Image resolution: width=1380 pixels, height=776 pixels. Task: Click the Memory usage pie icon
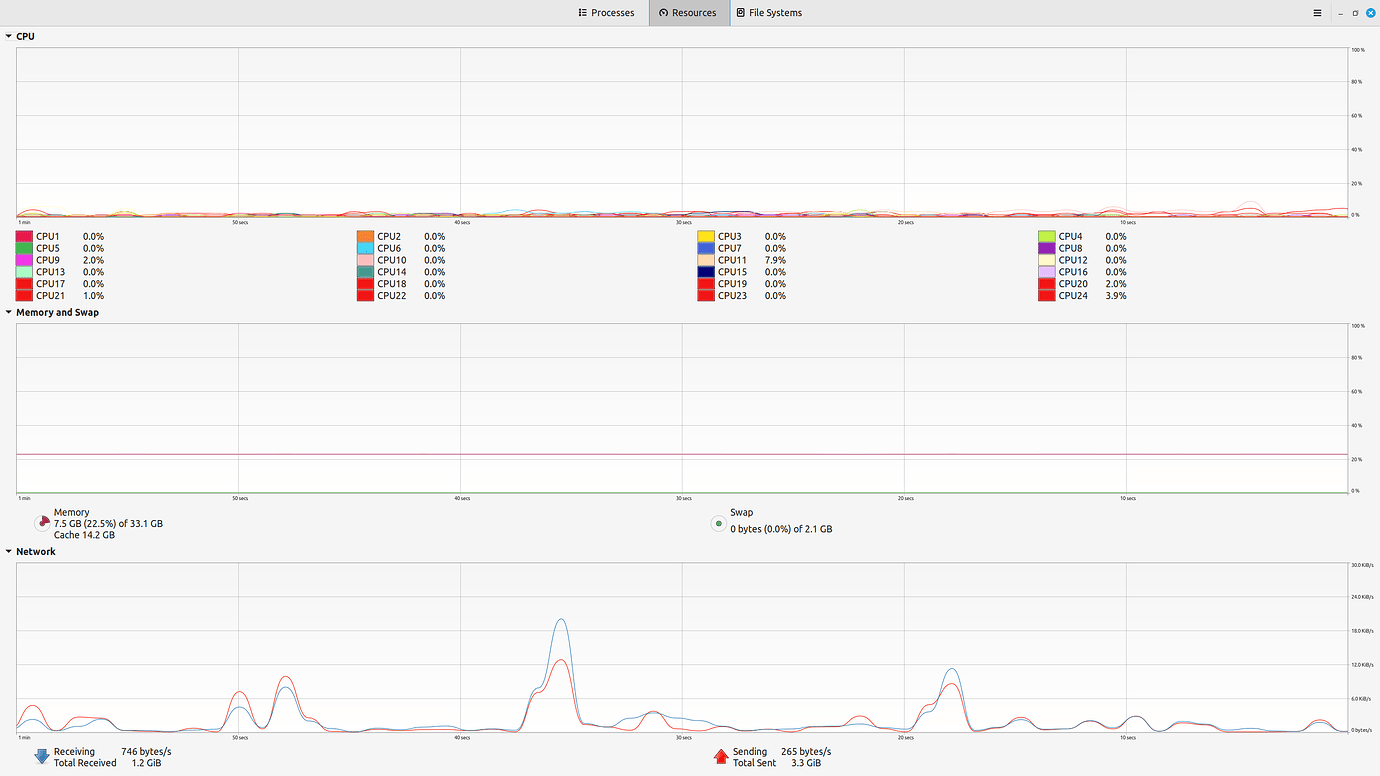click(42, 522)
